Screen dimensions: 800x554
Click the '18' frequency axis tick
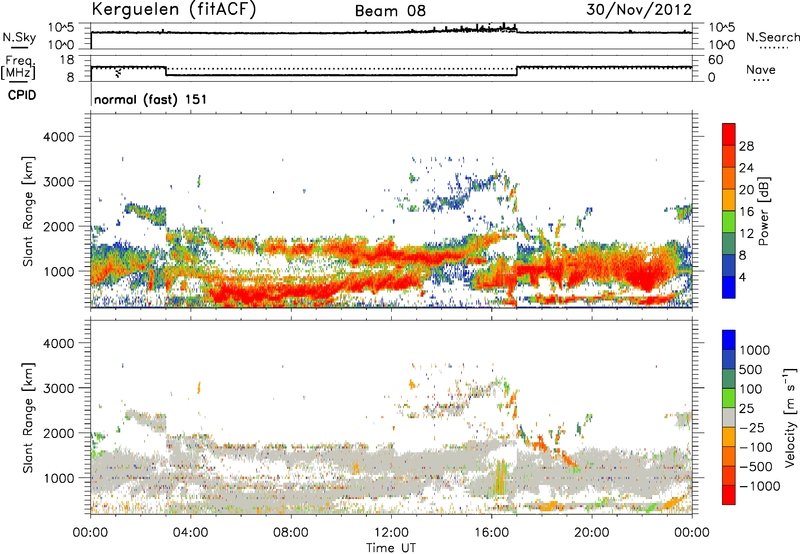click(66, 60)
